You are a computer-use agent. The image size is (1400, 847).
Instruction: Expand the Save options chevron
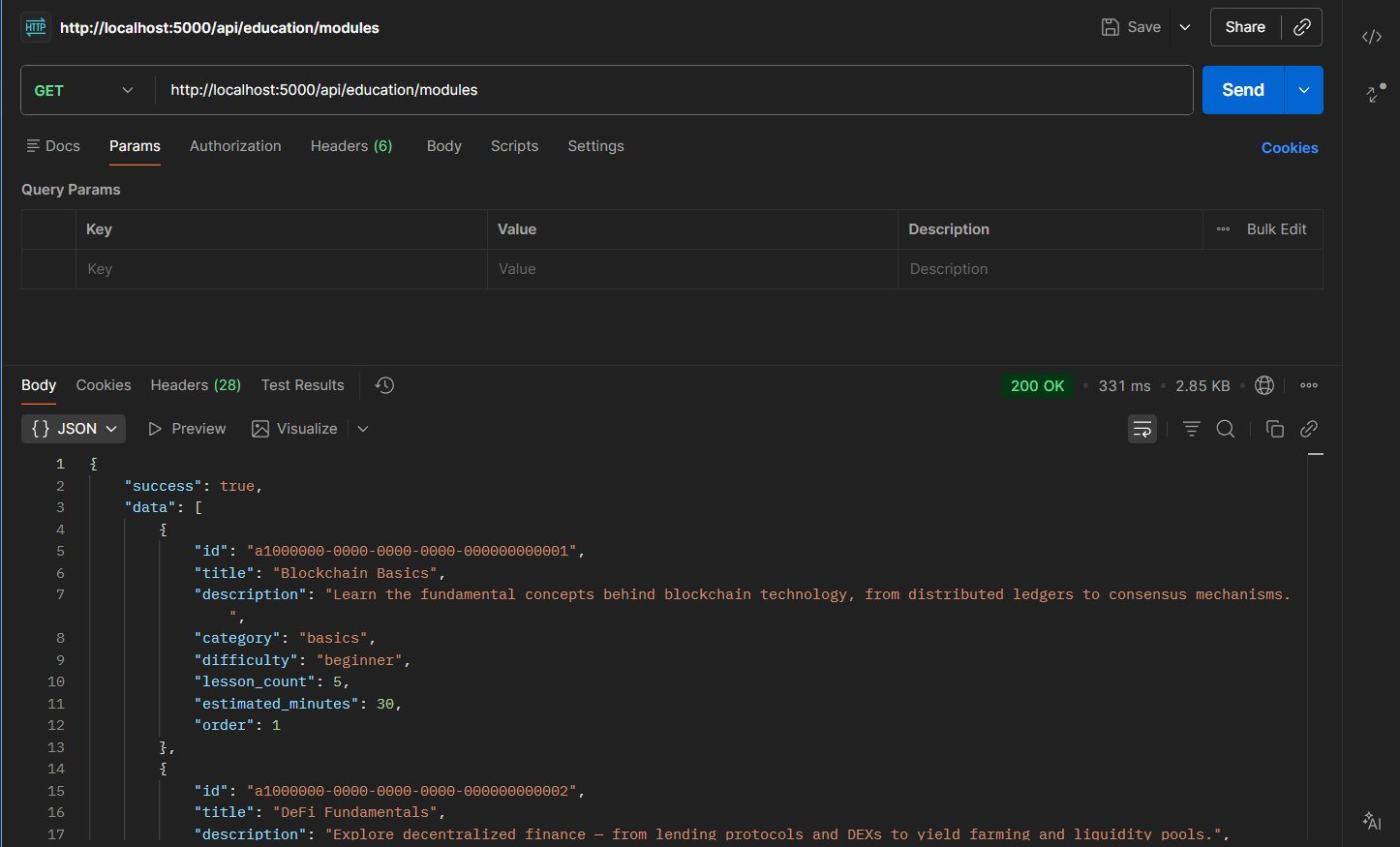pyautogui.click(x=1185, y=27)
